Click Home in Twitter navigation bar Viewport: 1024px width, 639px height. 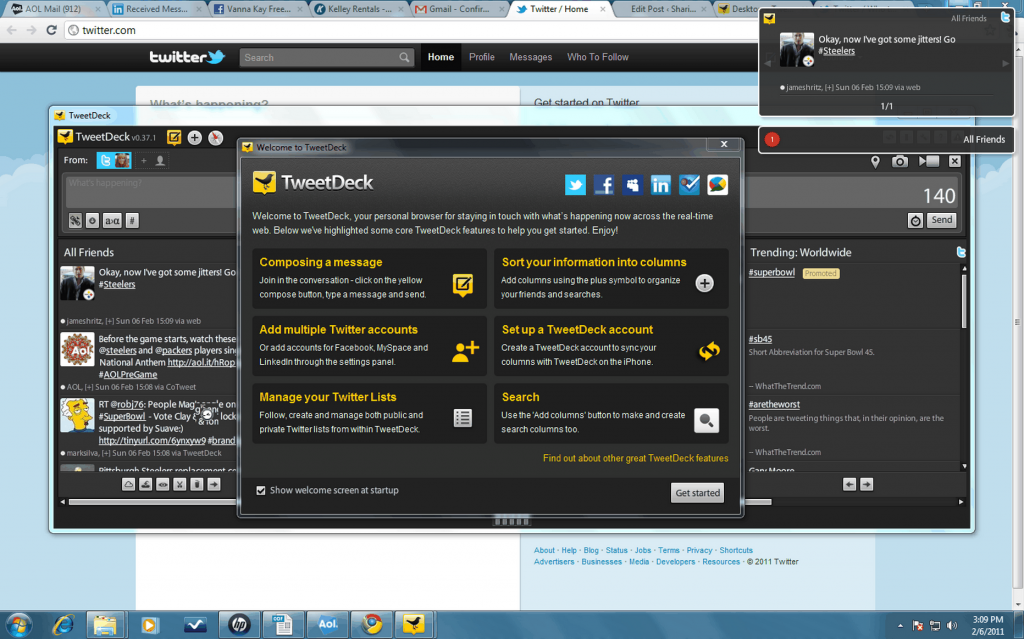pos(441,57)
